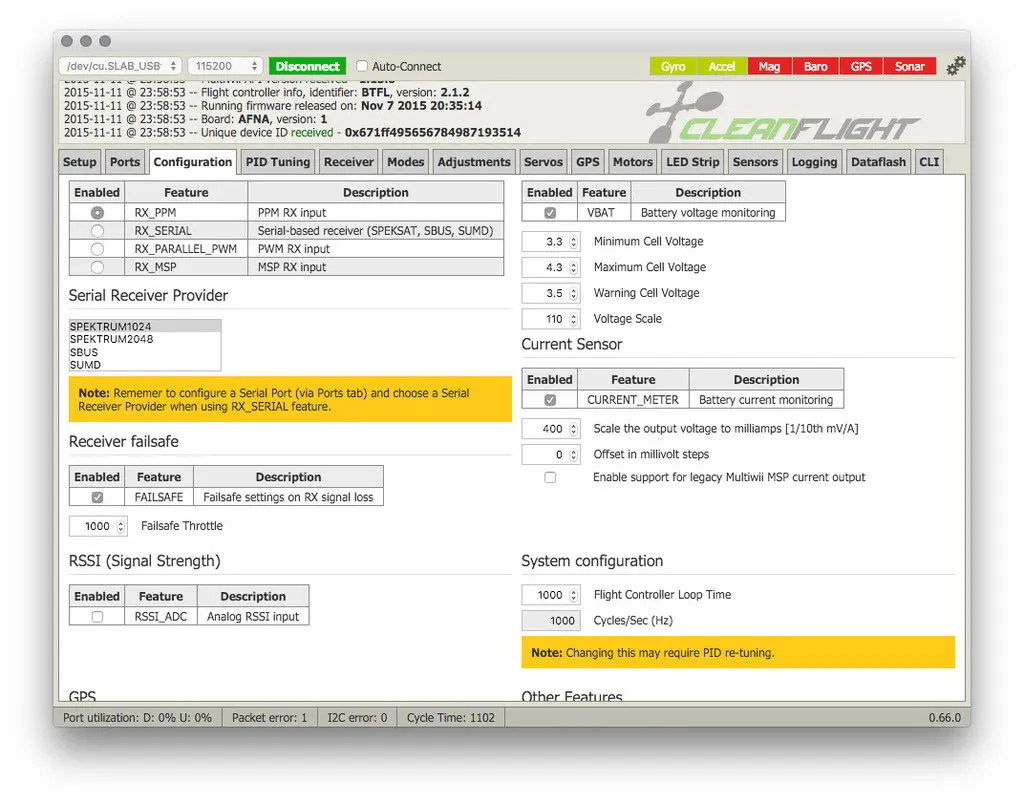Click the Sonar sensor indicator

point(909,67)
